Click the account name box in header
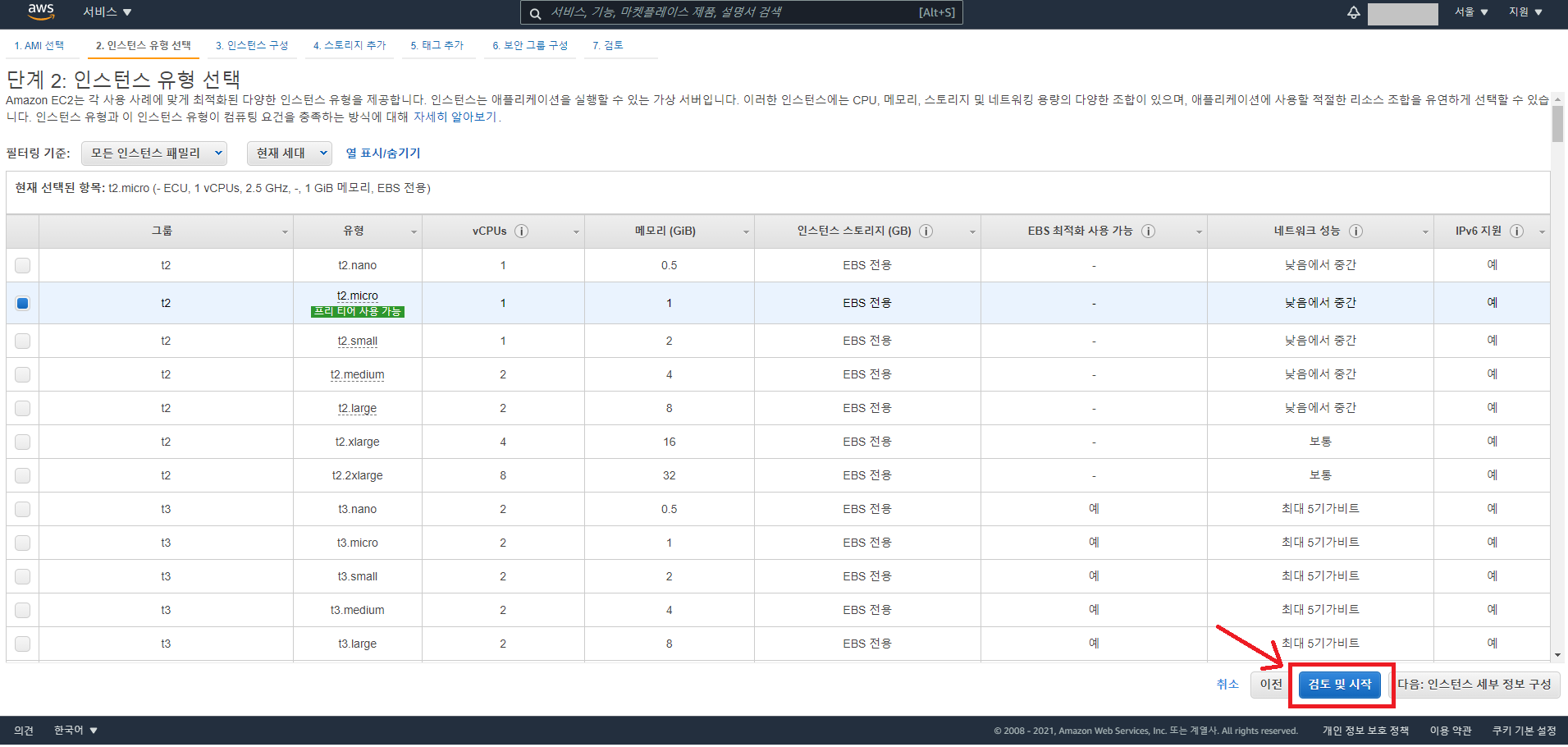The image size is (1568, 747). 1402,13
